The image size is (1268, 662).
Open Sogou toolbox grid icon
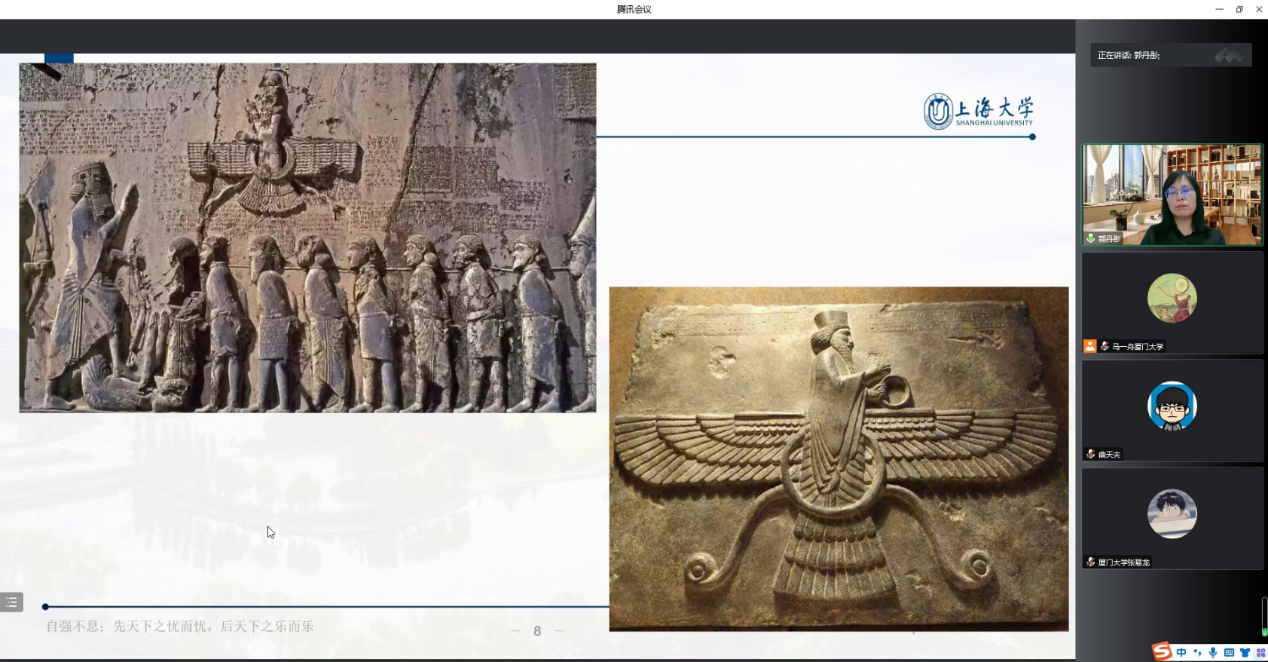point(1260,653)
